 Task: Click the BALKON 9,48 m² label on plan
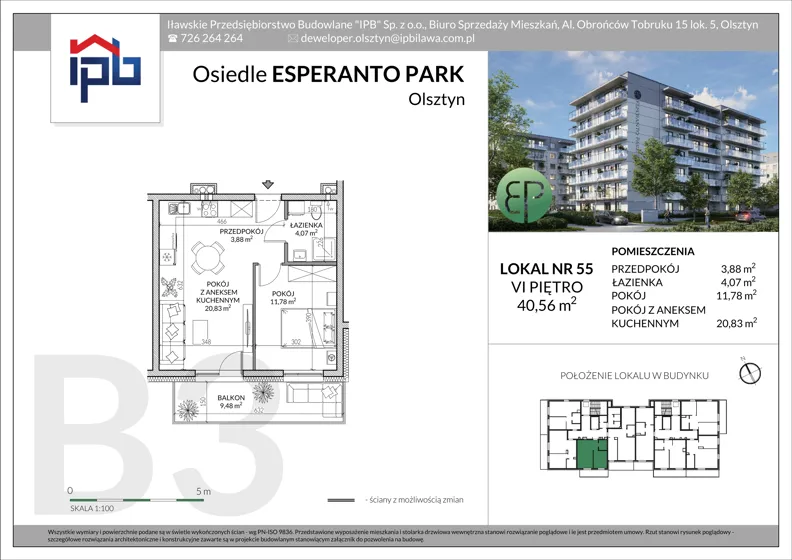tap(231, 401)
